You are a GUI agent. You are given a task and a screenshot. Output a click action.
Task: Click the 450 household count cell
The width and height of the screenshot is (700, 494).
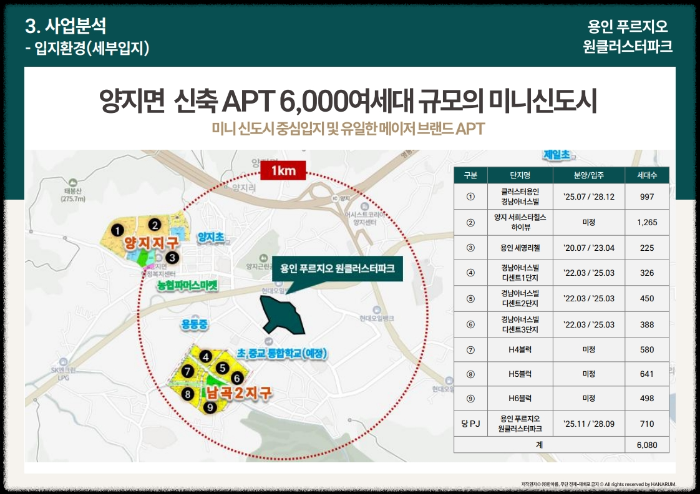pyautogui.click(x=647, y=299)
